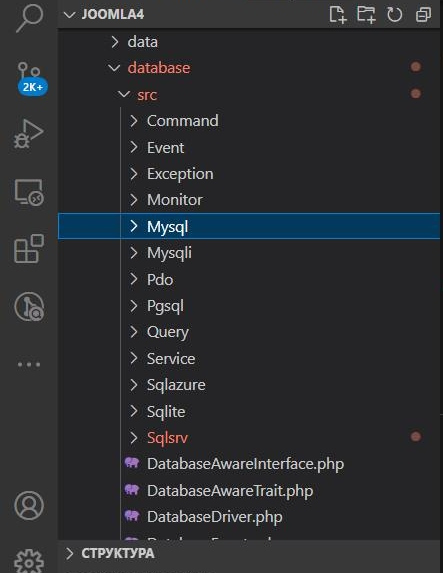Open DatabaseDriver.php file
Viewport: 443px width, 573px height.
[x=215, y=517]
